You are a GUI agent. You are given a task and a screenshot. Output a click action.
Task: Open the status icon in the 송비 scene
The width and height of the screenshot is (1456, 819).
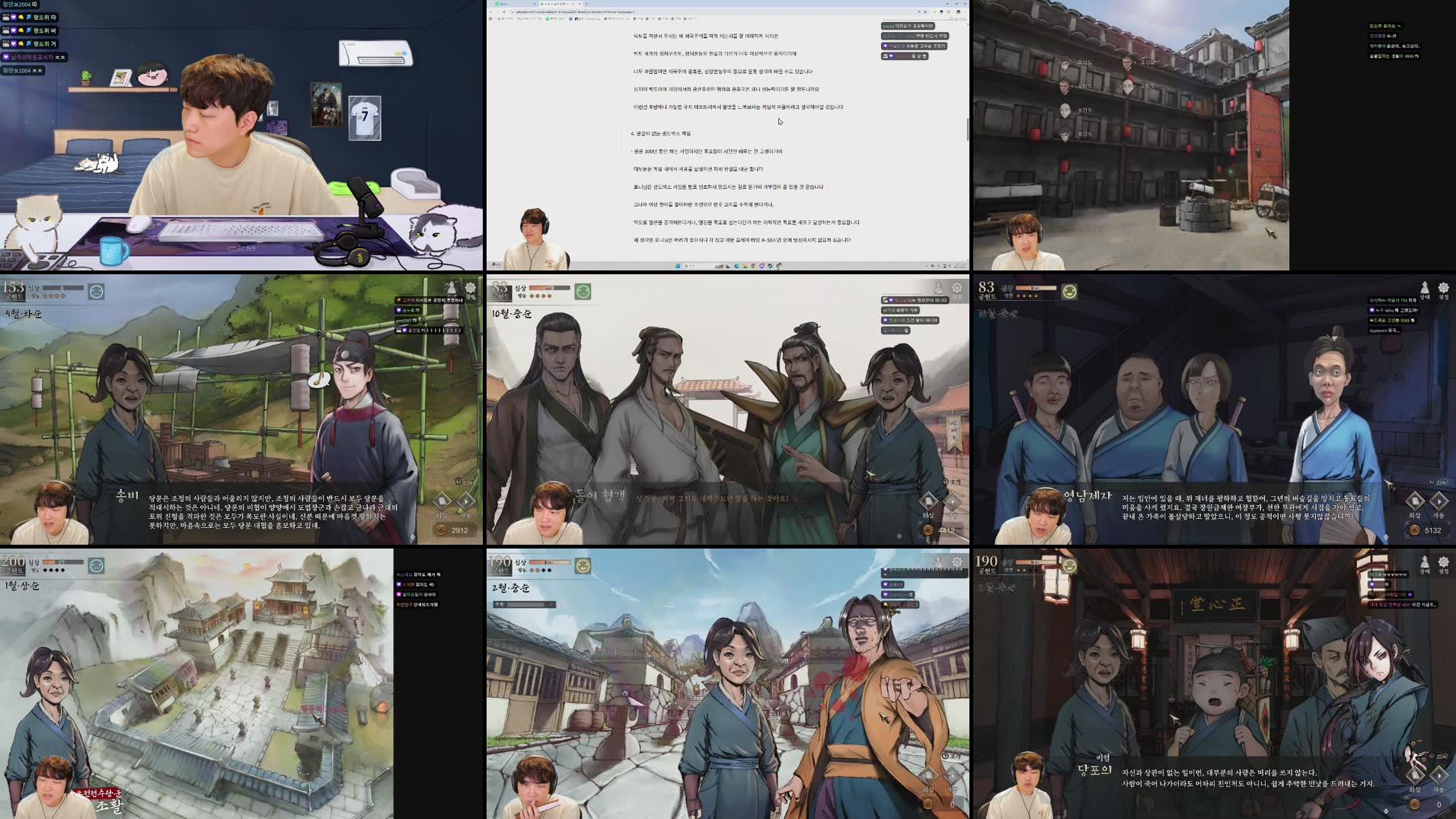pos(451,288)
